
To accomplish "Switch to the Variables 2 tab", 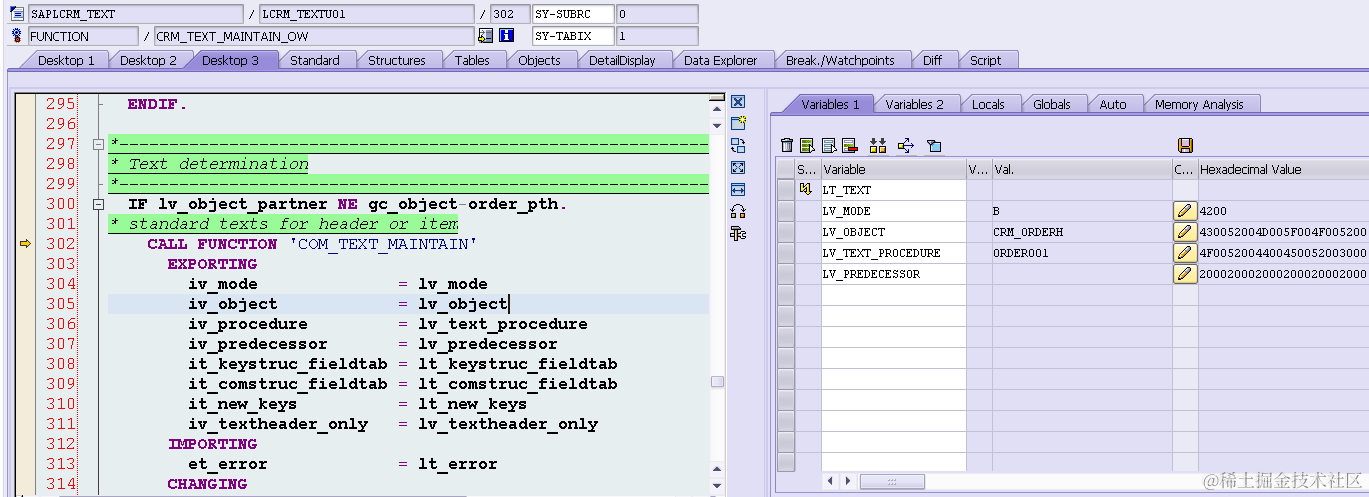I will click(x=914, y=105).
